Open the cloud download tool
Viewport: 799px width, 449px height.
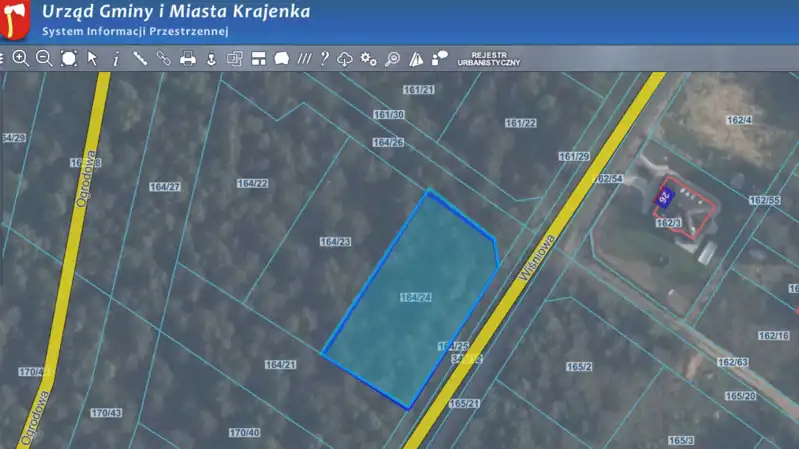click(x=345, y=59)
